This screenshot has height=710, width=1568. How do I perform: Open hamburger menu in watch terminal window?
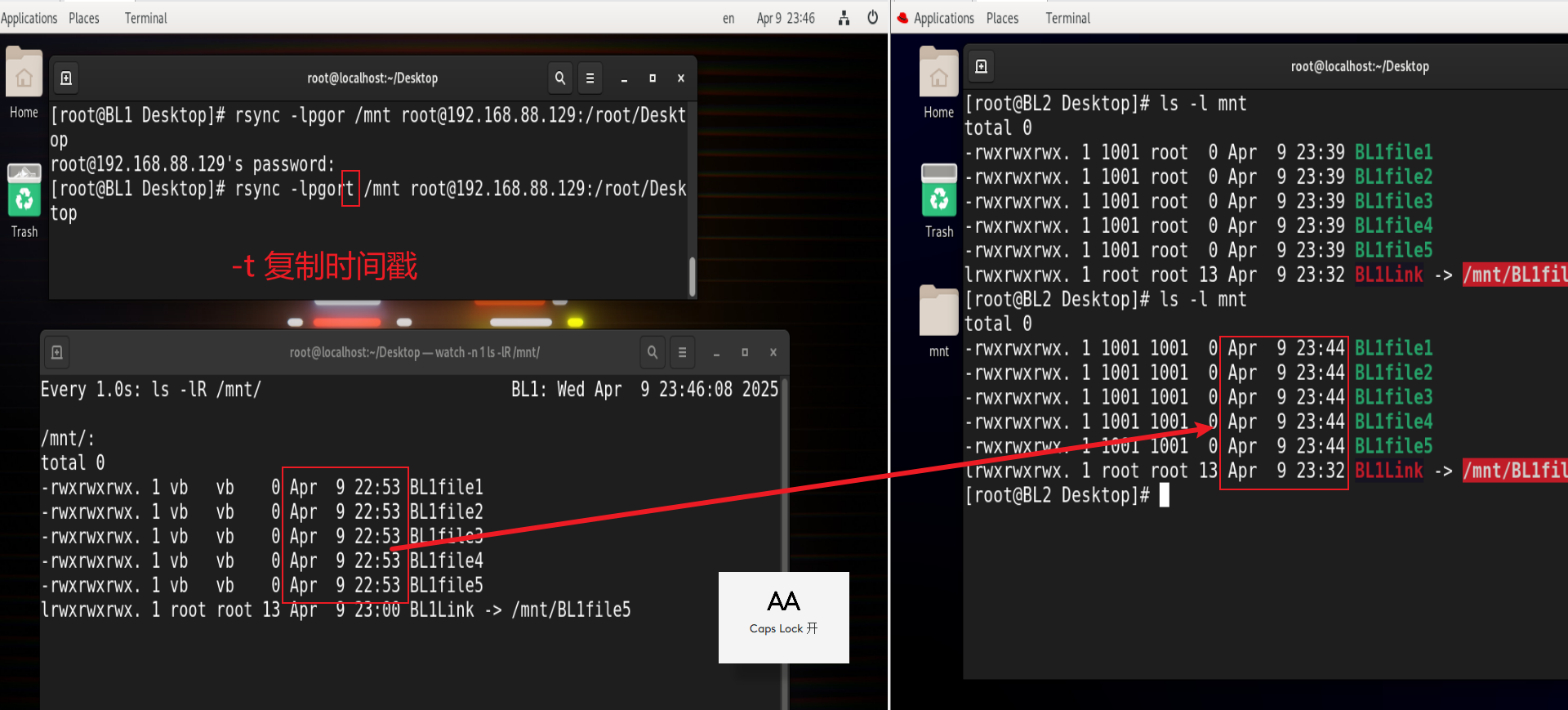click(x=682, y=352)
